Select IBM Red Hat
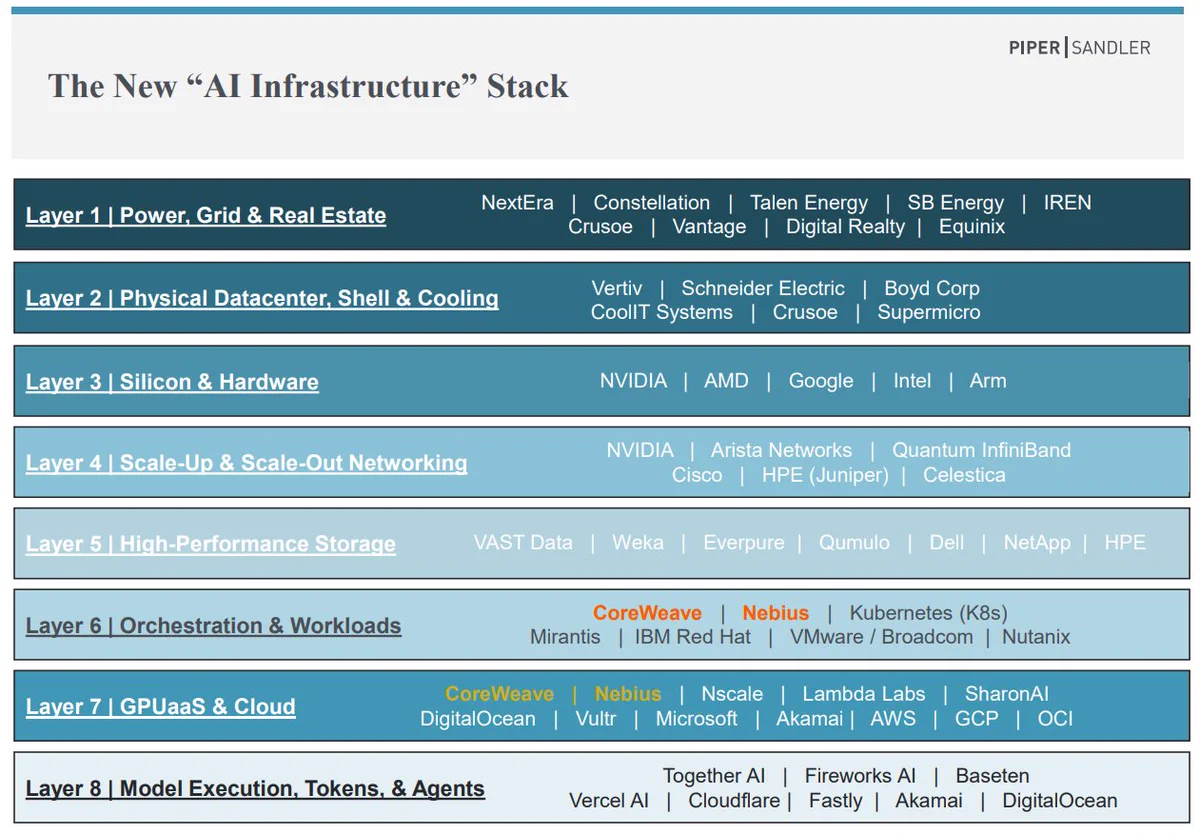 point(693,637)
